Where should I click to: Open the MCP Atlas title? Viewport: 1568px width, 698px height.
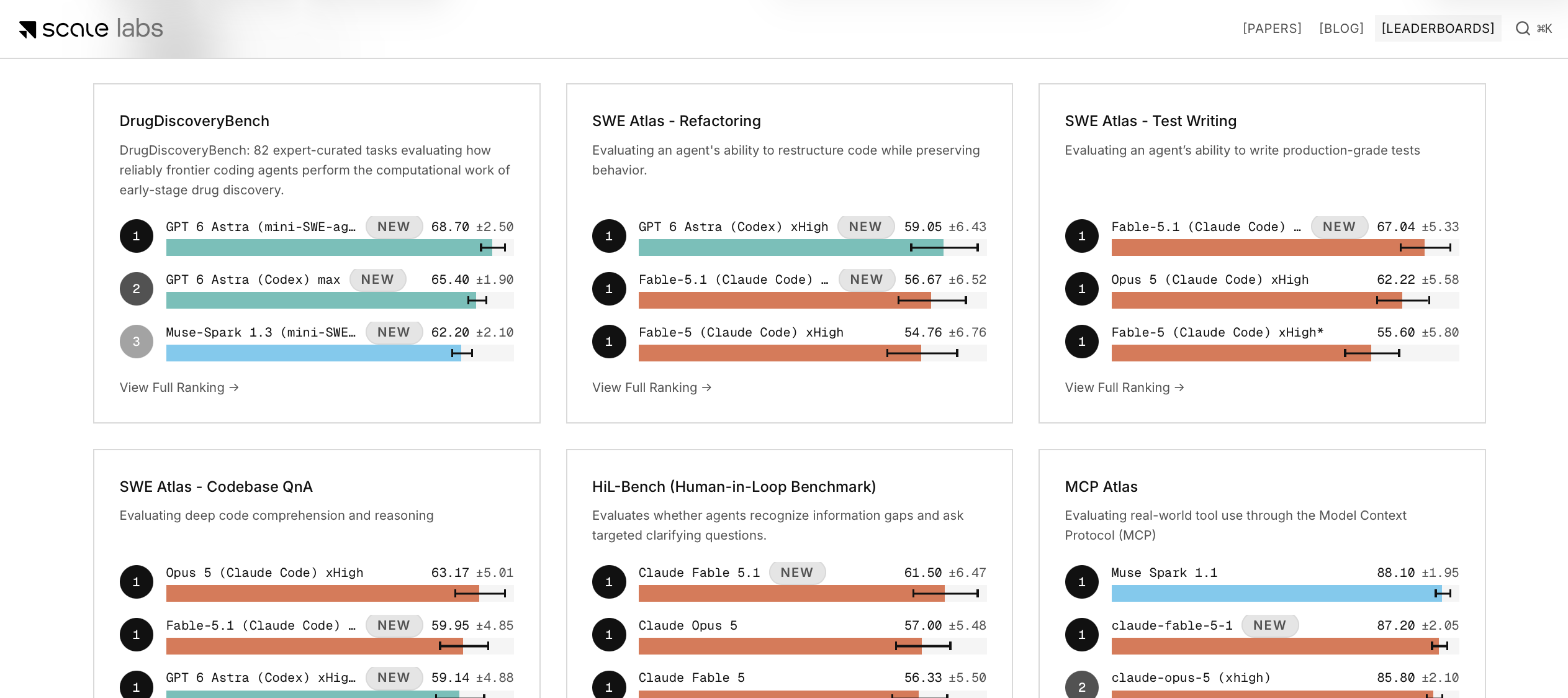click(1101, 487)
